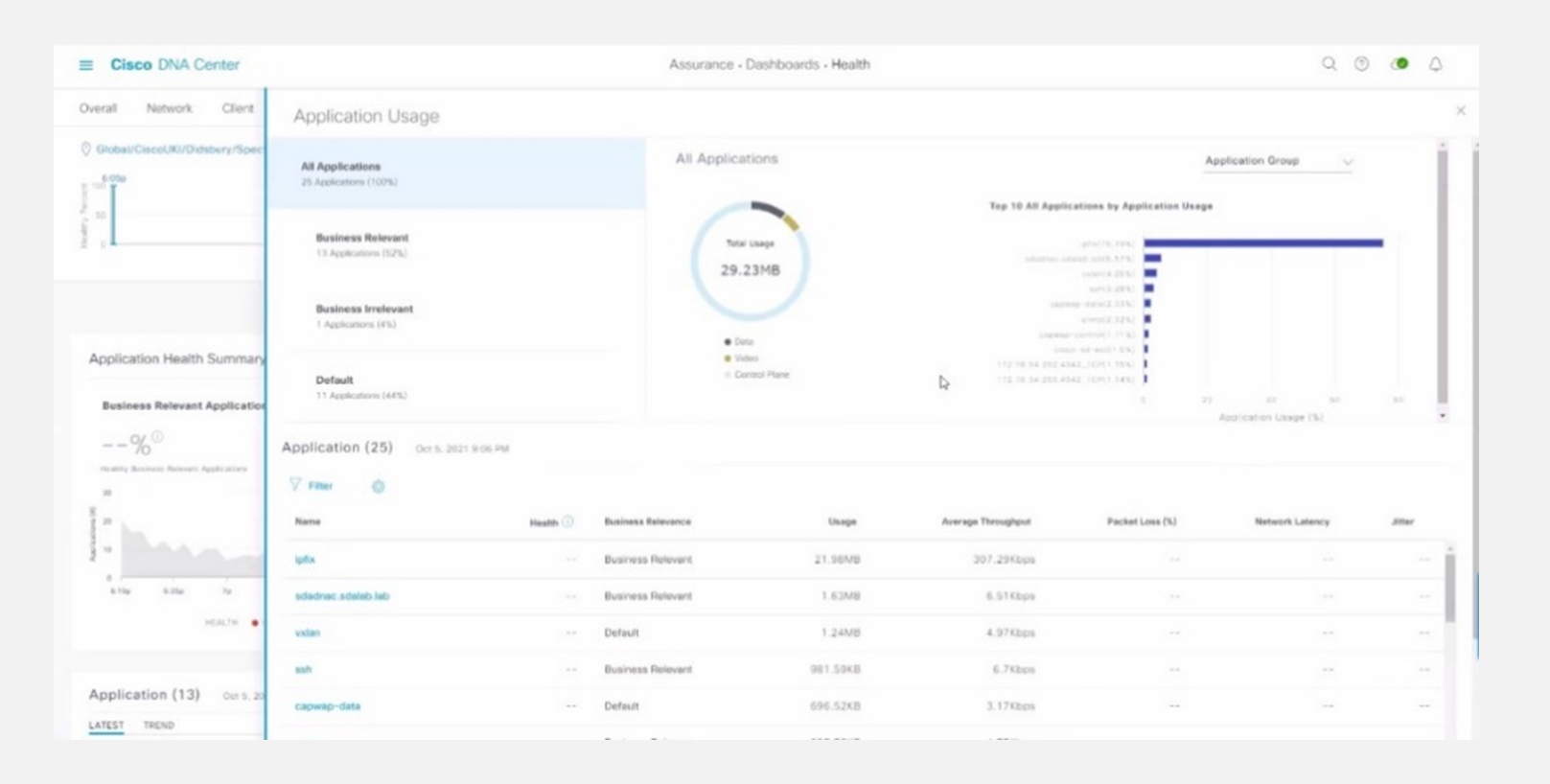Open the vxlan application link
The width and height of the screenshot is (1550, 784).
click(307, 633)
